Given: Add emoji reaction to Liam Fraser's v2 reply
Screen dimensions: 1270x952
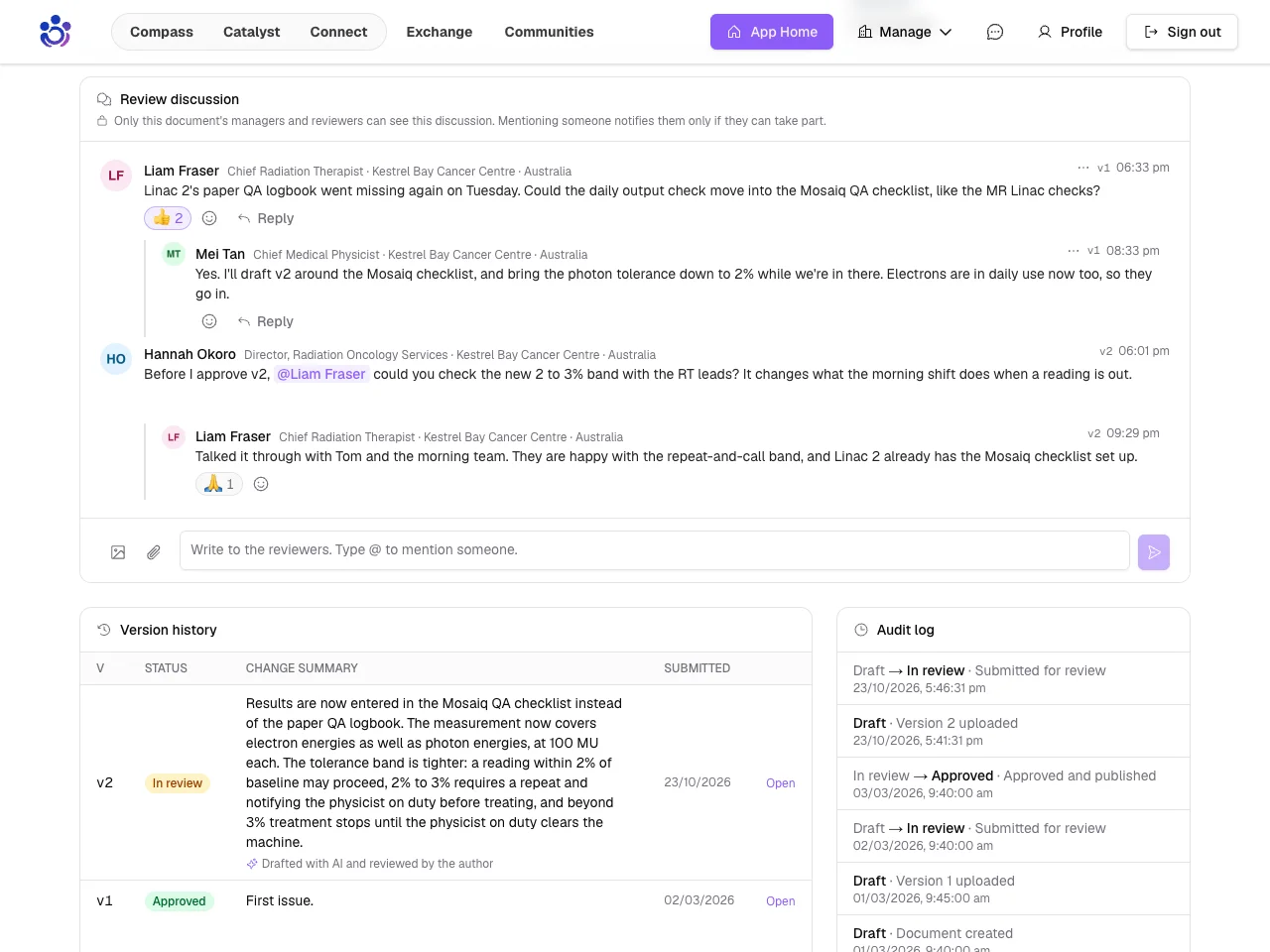Looking at the screenshot, I should 261,484.
